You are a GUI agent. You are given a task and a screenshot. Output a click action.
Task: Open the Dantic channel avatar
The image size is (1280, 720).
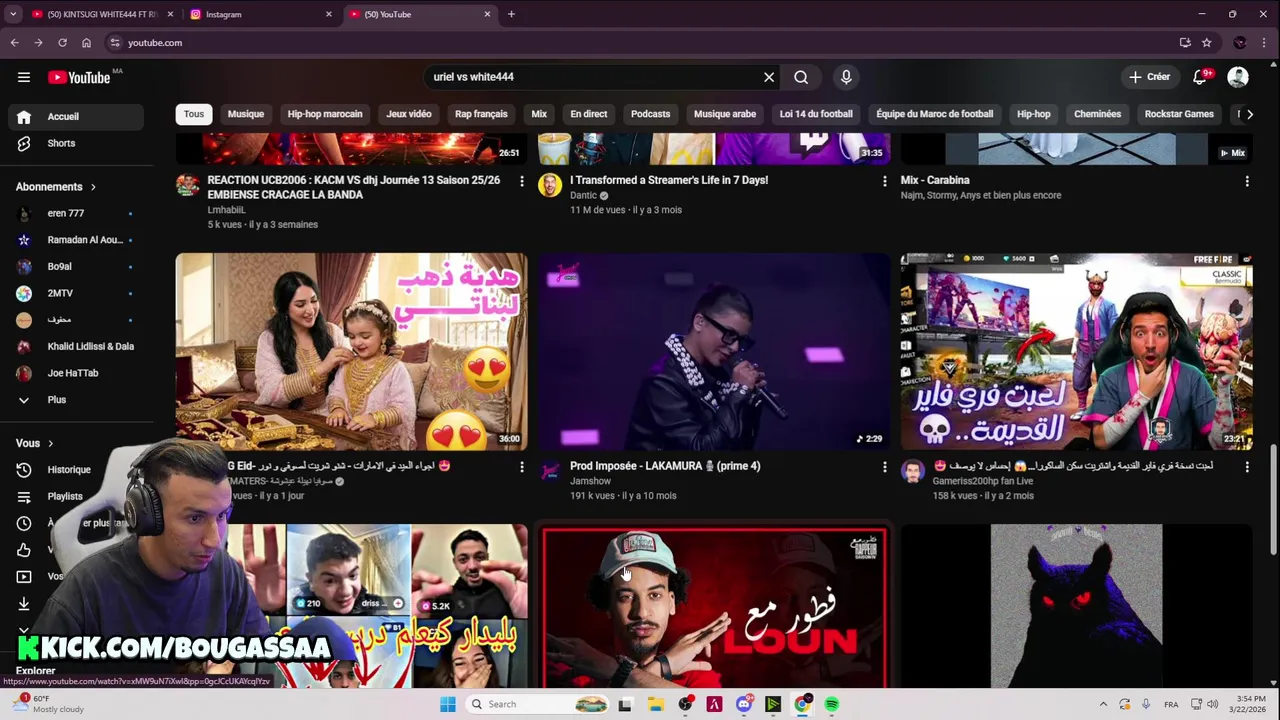click(550, 185)
